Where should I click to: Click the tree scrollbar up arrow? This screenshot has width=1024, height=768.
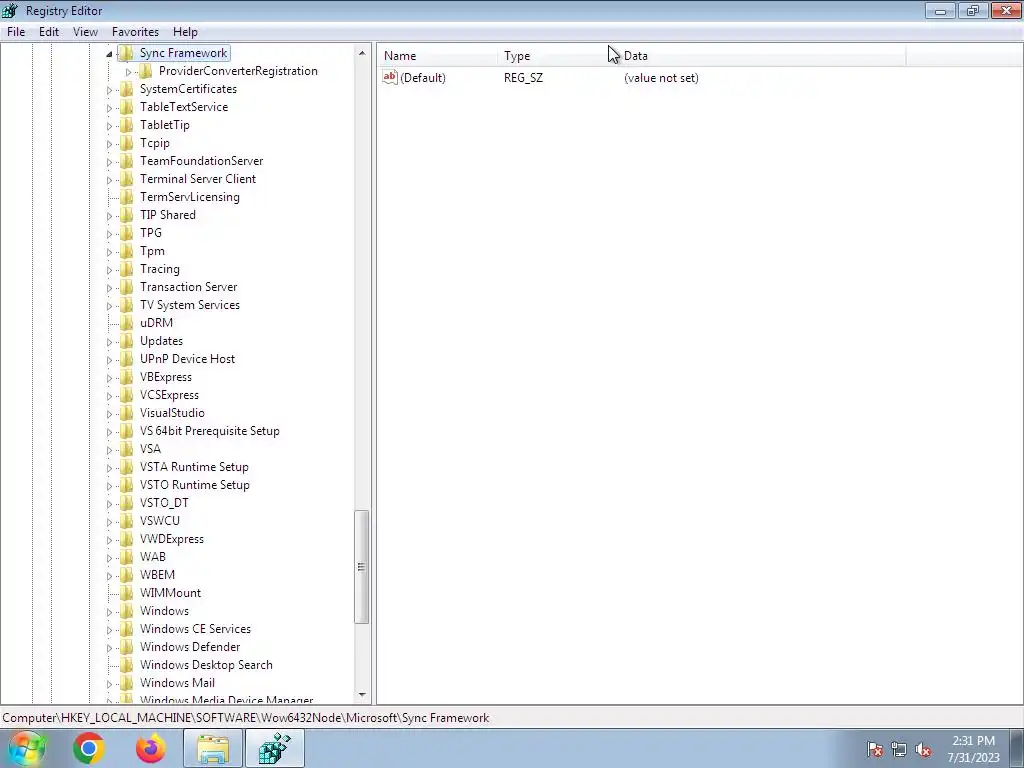362,53
